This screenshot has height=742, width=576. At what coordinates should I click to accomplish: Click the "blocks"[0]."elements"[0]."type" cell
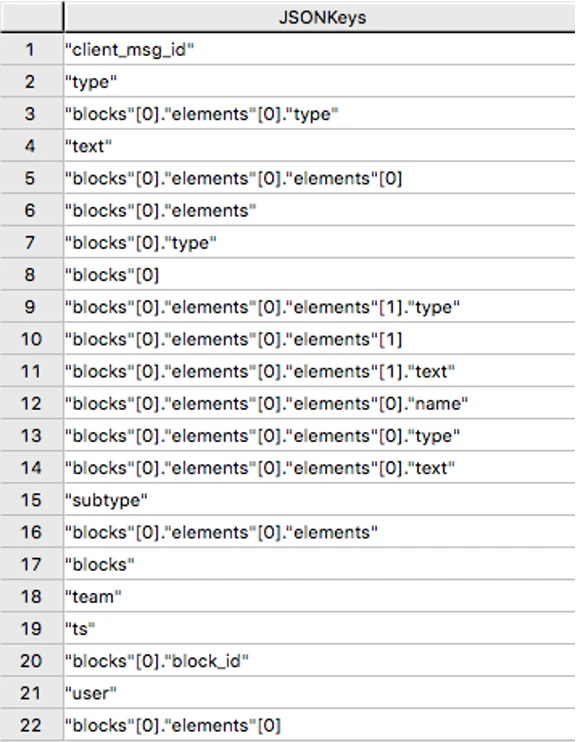(x=320, y=114)
